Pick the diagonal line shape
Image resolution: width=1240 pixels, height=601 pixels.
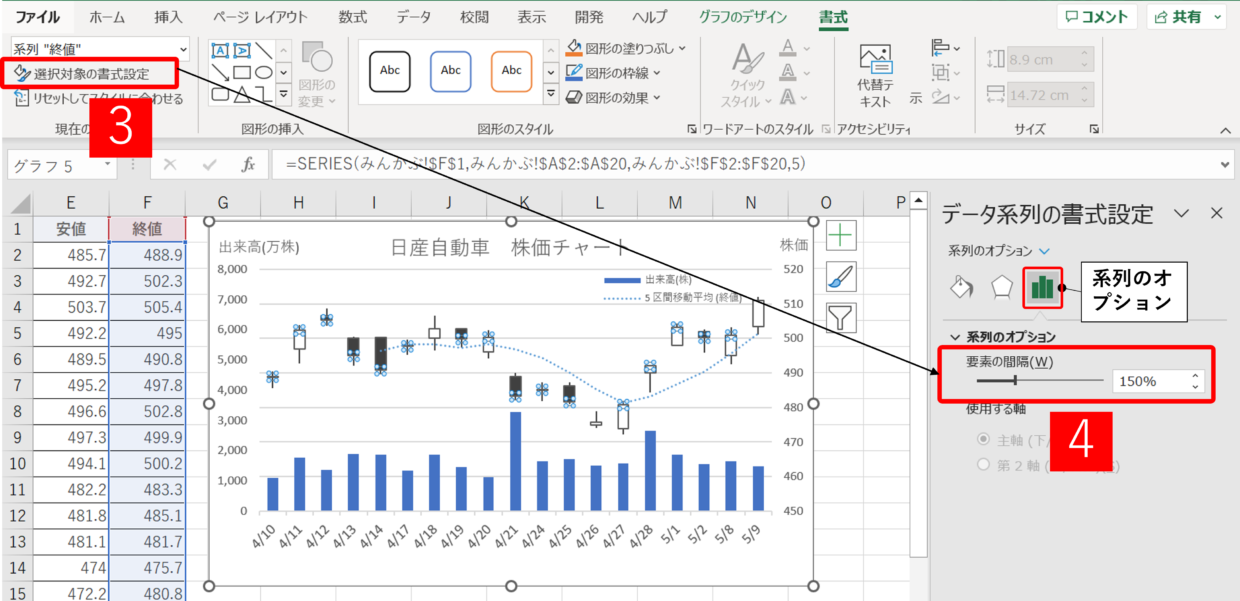click(263, 51)
